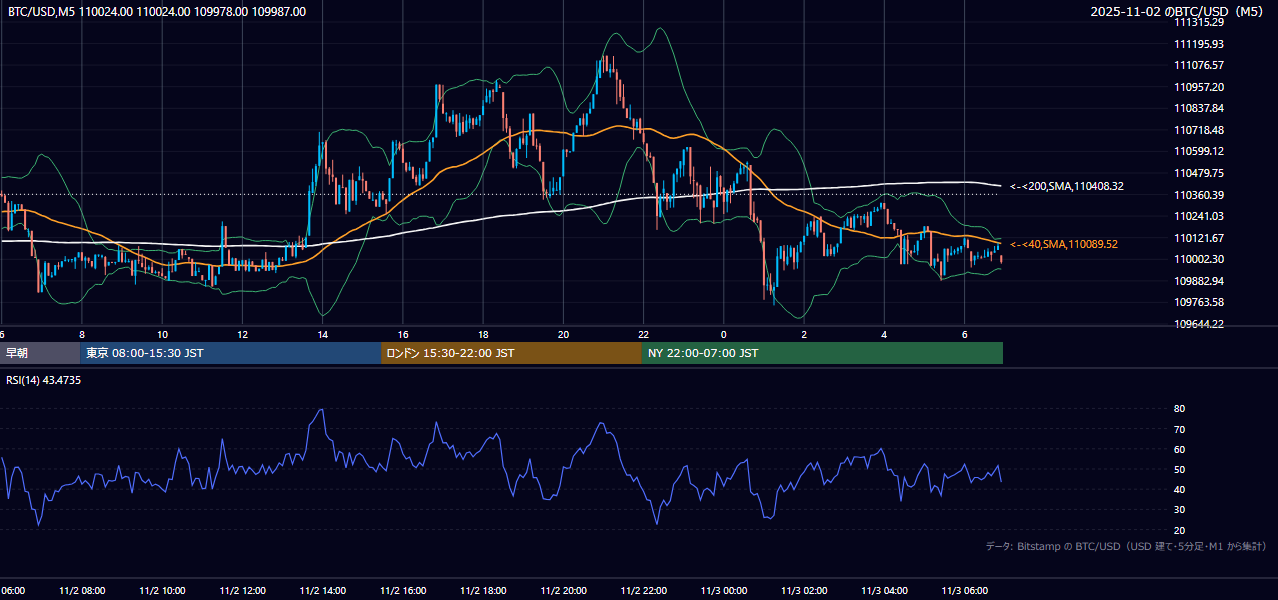The image size is (1278, 600).
Task: Click the price axis value 110002.30
Action: pos(1199,259)
